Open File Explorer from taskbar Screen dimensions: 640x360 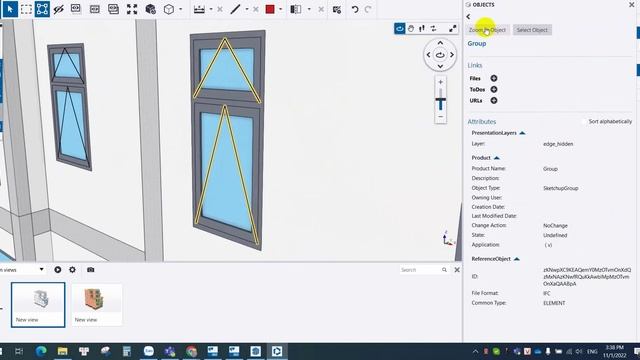click(62, 351)
